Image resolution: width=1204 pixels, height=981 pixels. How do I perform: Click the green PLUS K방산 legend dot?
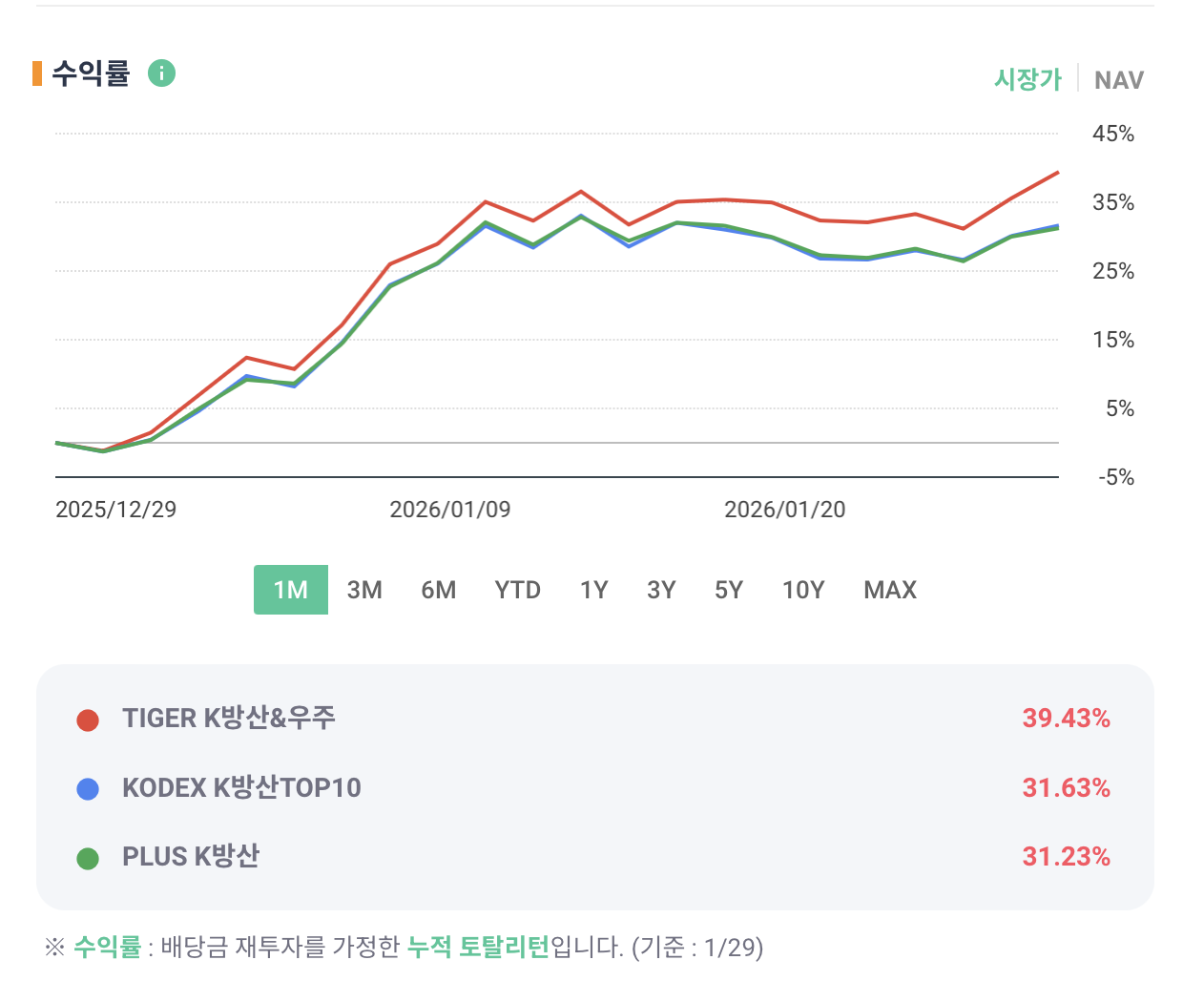[88, 858]
